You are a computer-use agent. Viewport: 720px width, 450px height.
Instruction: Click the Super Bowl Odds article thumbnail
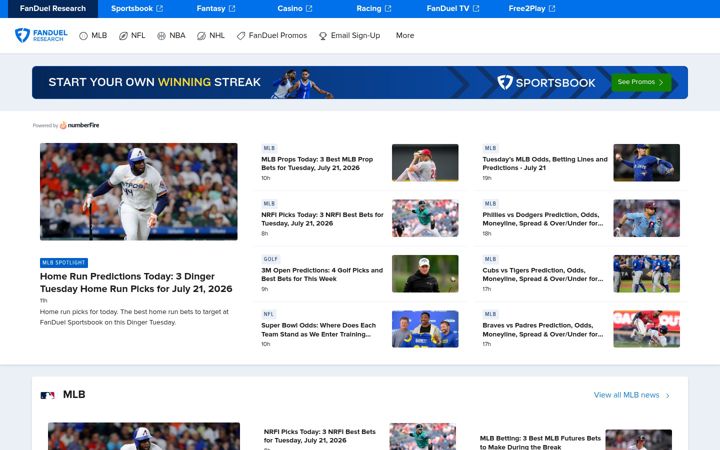[x=425, y=329]
